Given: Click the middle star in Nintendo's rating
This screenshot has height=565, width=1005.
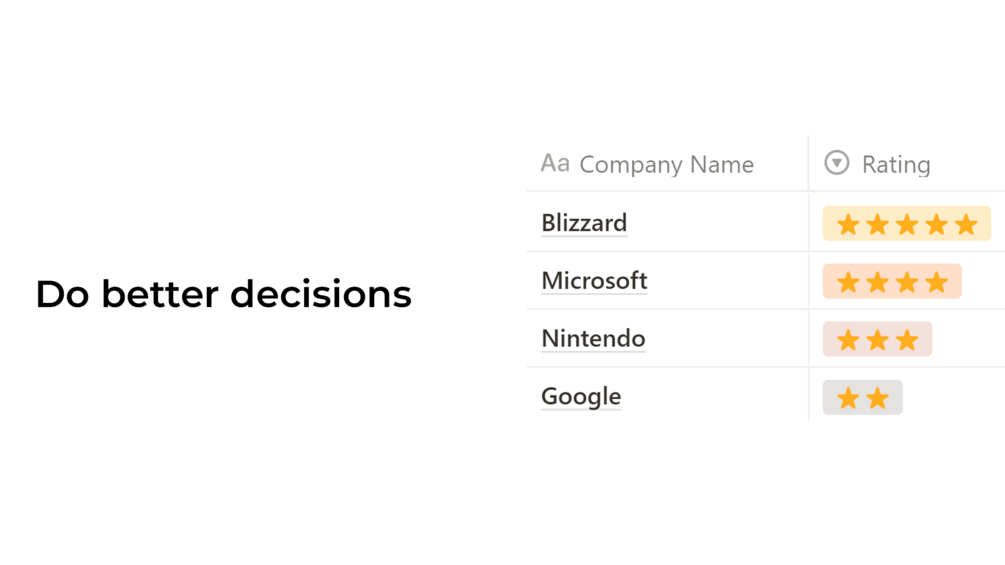Looking at the screenshot, I should [877, 340].
